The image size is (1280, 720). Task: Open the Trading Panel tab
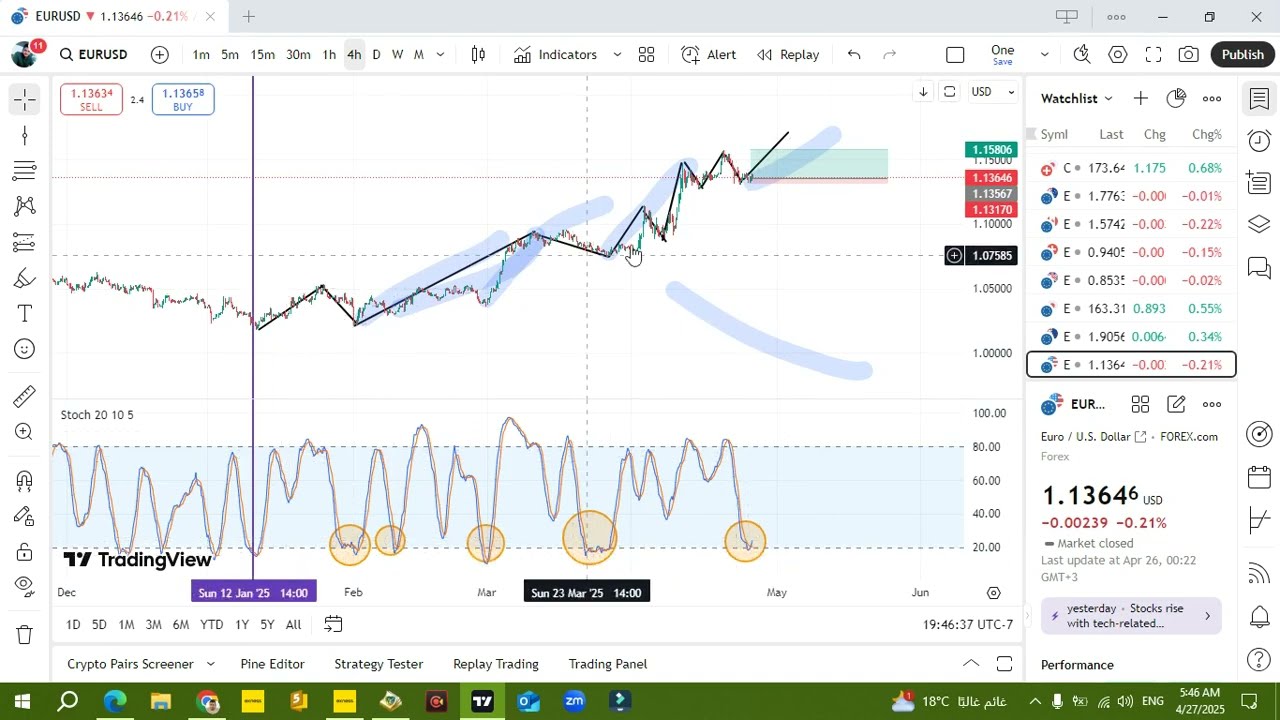pos(608,664)
